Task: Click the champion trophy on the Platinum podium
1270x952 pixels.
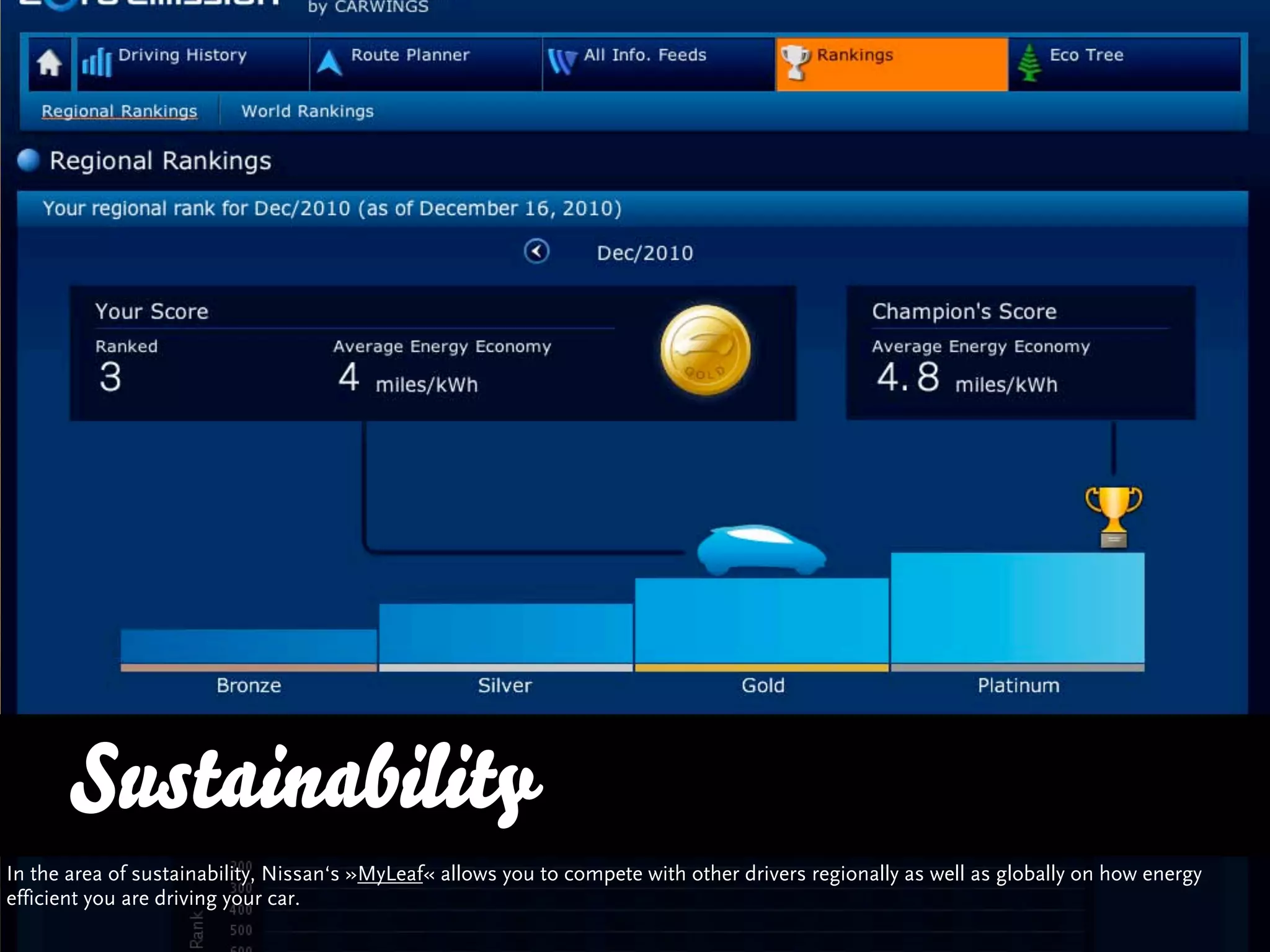Action: (1113, 518)
